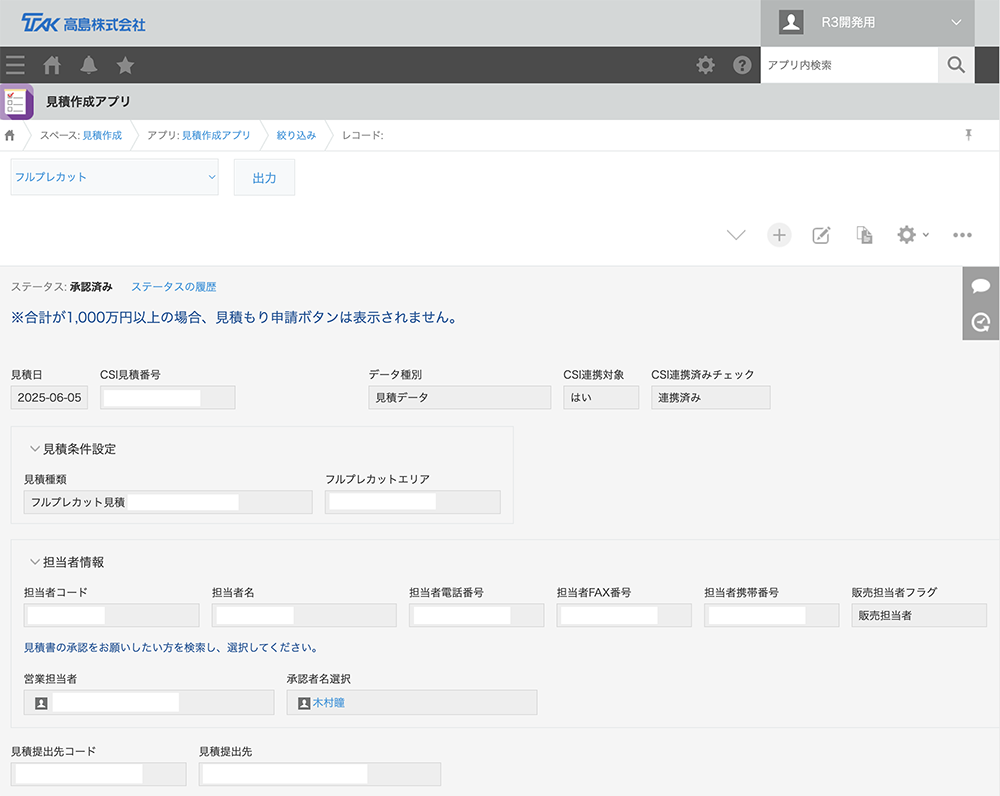The height and width of the screenshot is (796, 1000).
Task: Click the TAK 高島株式会社 logo
Action: coord(83,24)
